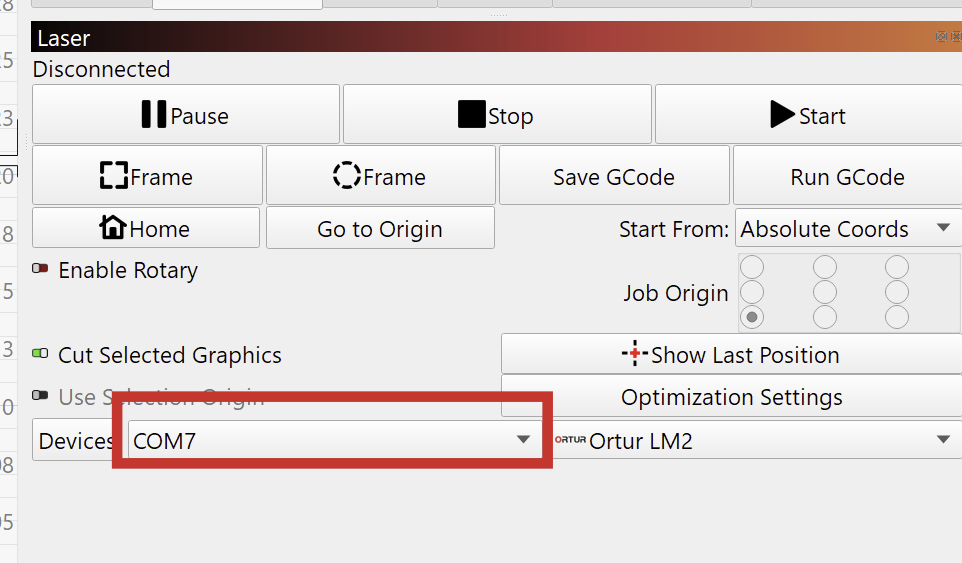This screenshot has width=962, height=563.
Task: Expand the Ortur LM2 device dropdown
Action: [x=756, y=440]
